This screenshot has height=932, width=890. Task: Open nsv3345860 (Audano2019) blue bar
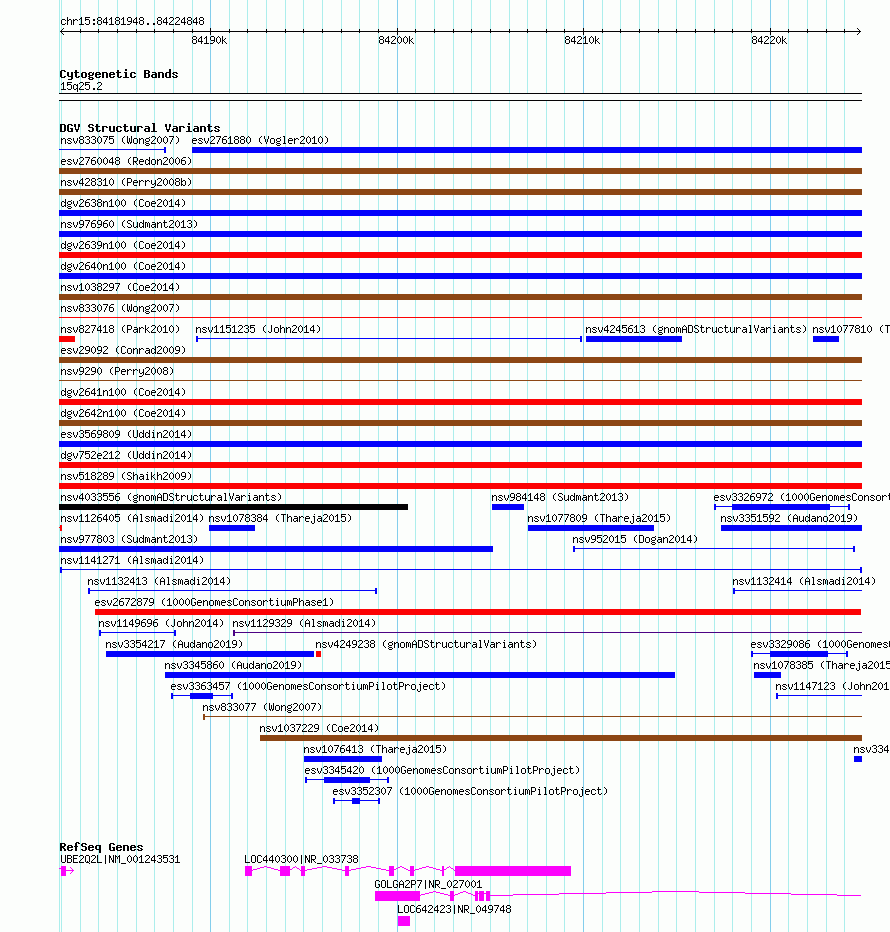click(x=420, y=675)
